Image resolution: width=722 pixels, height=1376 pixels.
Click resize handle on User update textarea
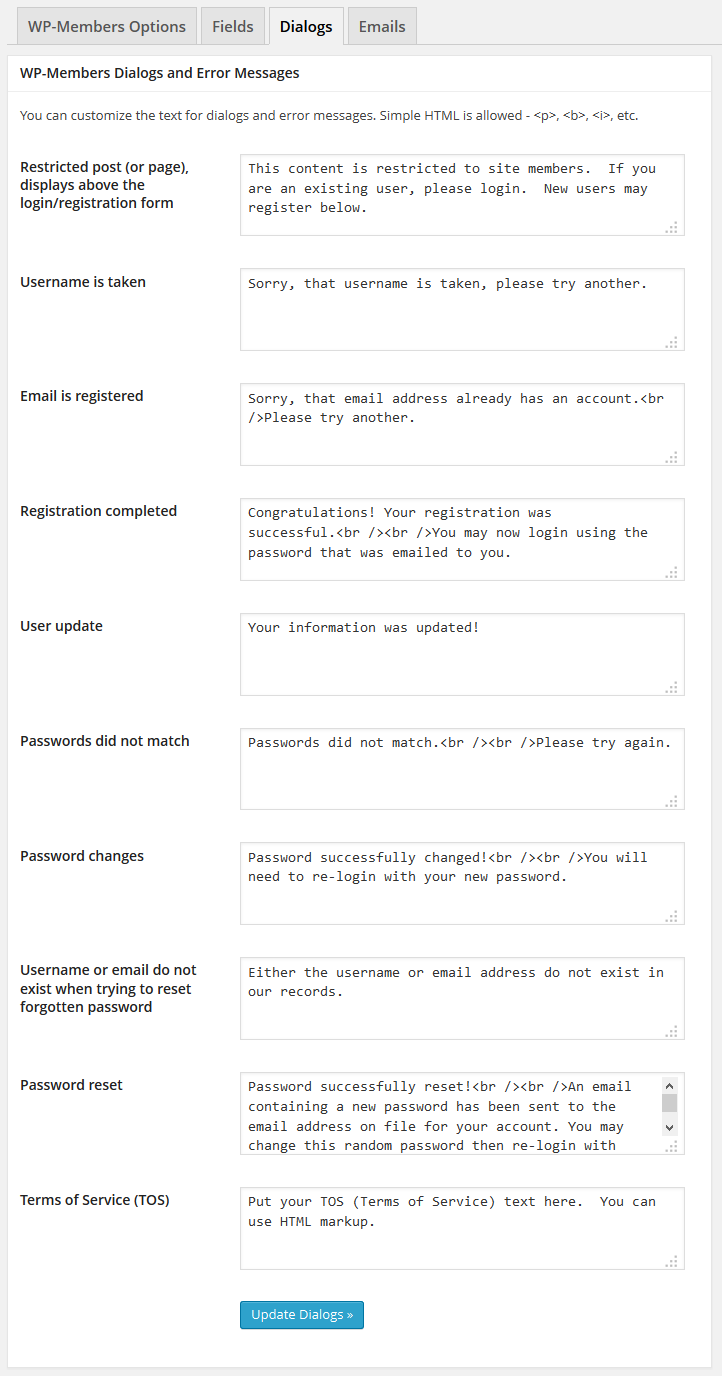[672, 687]
